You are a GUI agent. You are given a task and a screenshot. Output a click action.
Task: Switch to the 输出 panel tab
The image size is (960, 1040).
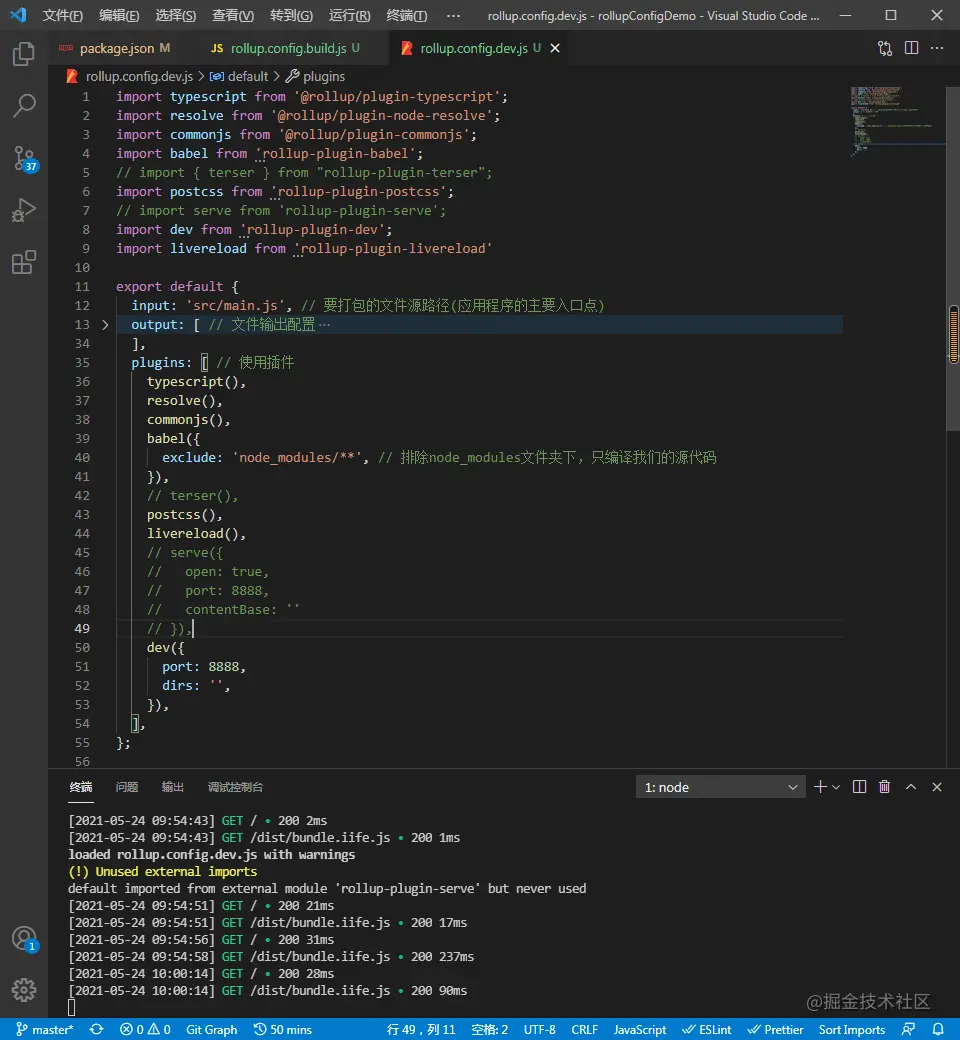[x=172, y=787]
